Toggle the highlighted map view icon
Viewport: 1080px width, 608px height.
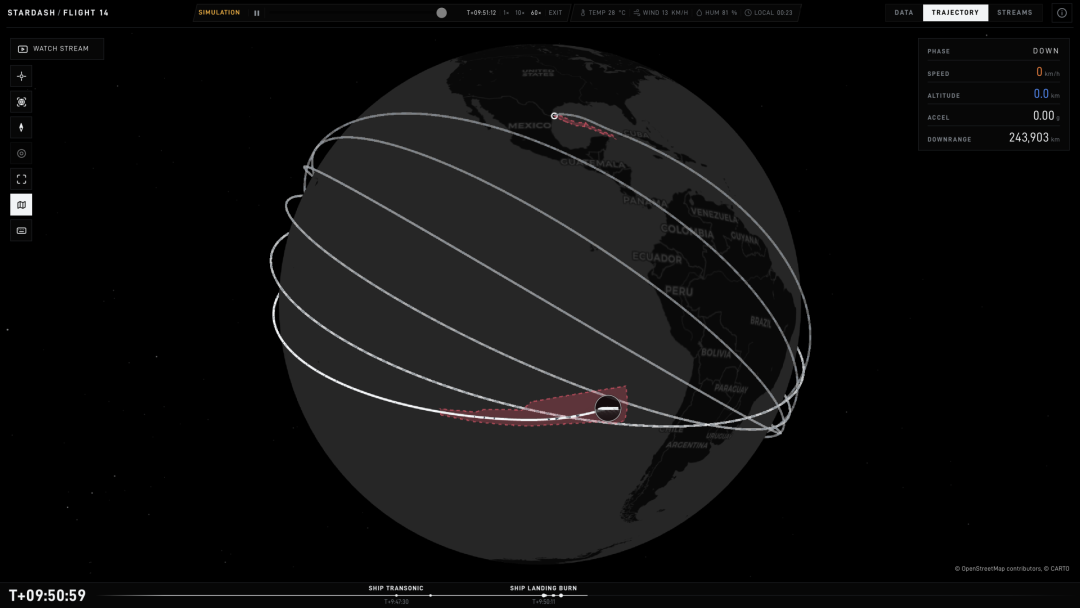tap(21, 205)
